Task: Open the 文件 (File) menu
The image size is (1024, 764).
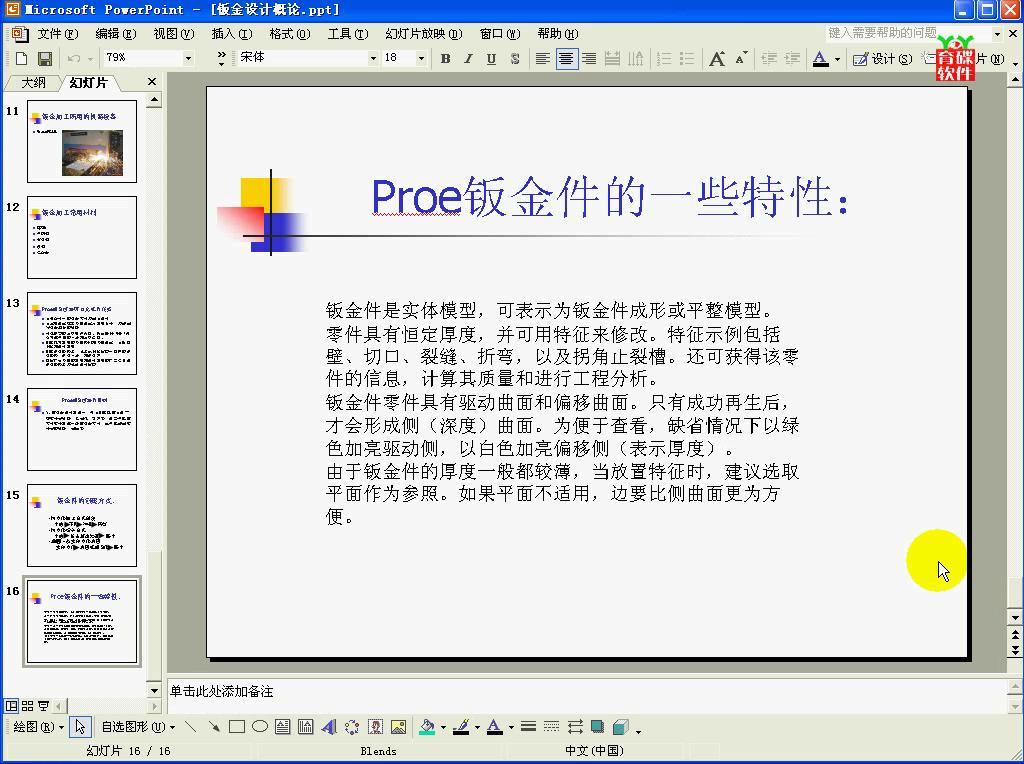Action: [57, 33]
